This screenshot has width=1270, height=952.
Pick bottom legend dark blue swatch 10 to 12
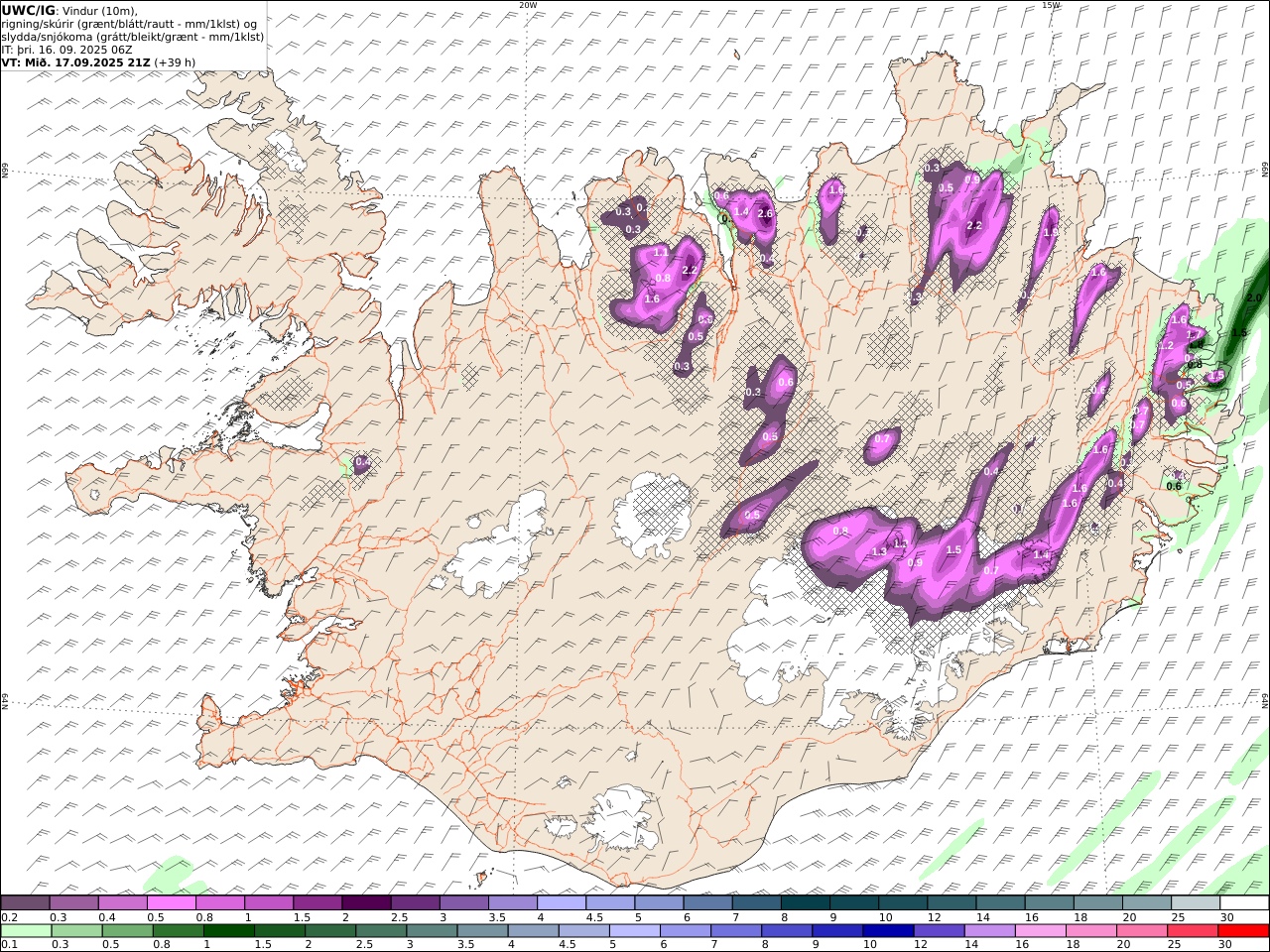[x=889, y=930]
